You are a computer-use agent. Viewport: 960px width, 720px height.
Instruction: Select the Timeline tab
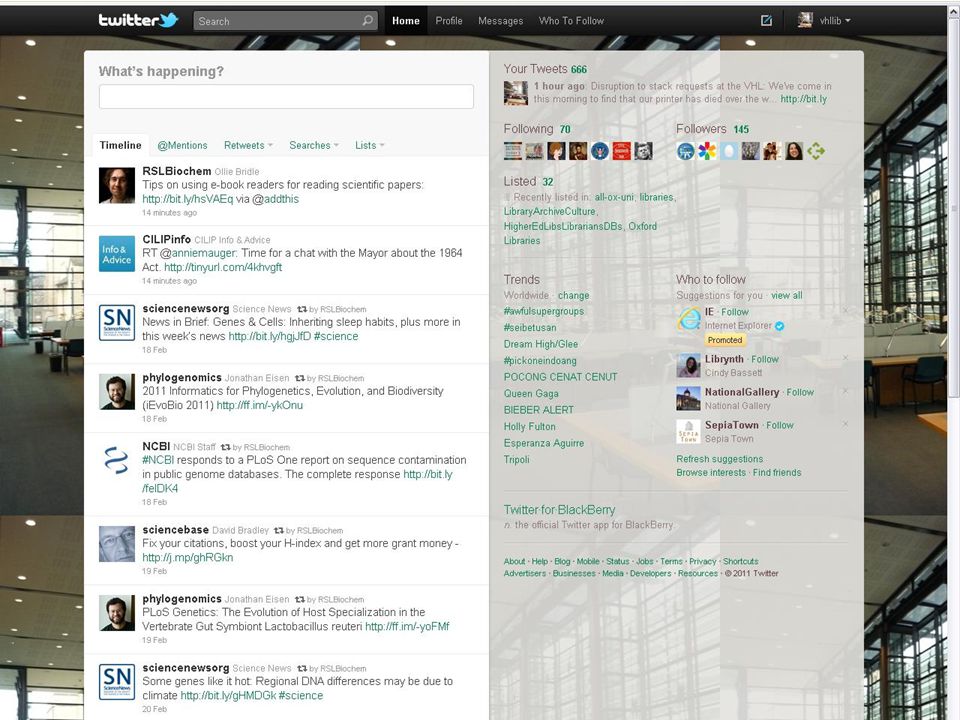(121, 145)
